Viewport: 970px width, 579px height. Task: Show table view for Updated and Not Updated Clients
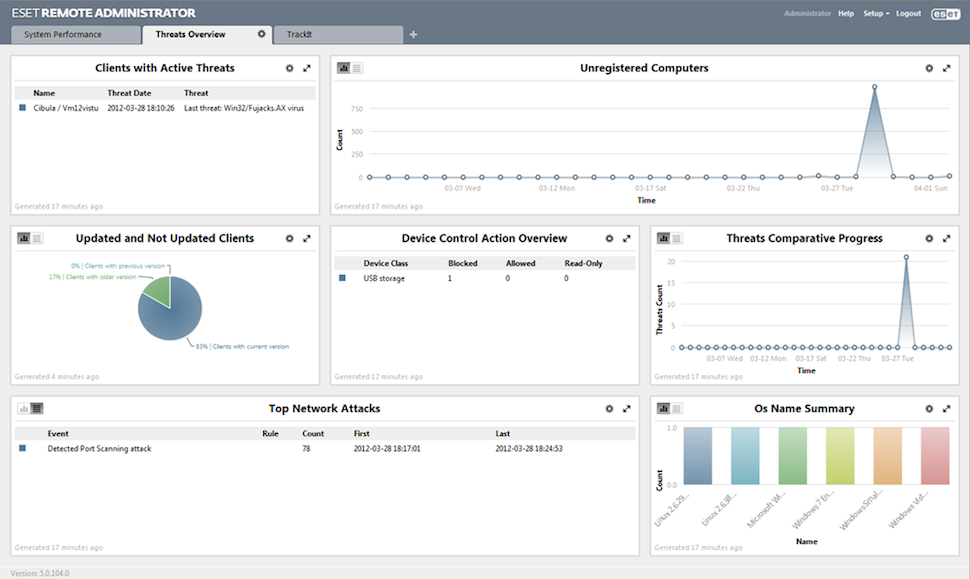point(37,238)
